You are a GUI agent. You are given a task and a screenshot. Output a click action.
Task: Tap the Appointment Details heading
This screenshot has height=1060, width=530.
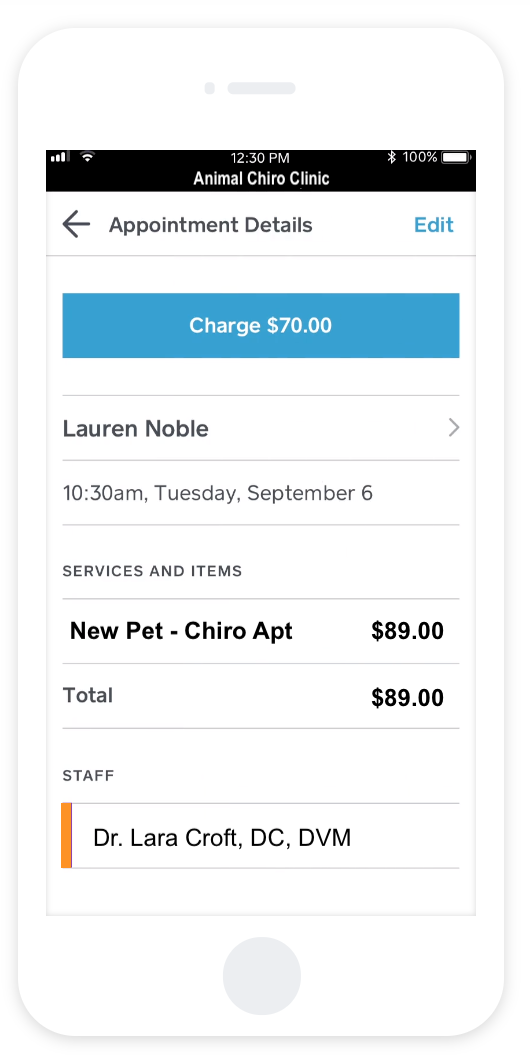click(210, 225)
